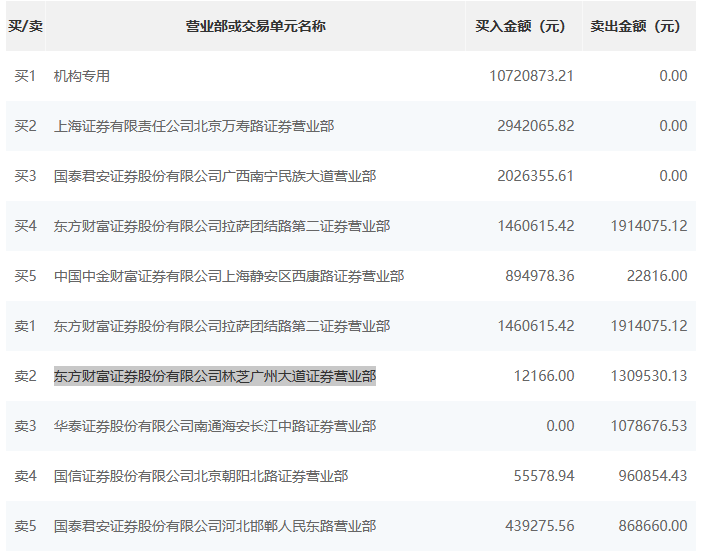Select the 卖1 row label

coord(25,326)
